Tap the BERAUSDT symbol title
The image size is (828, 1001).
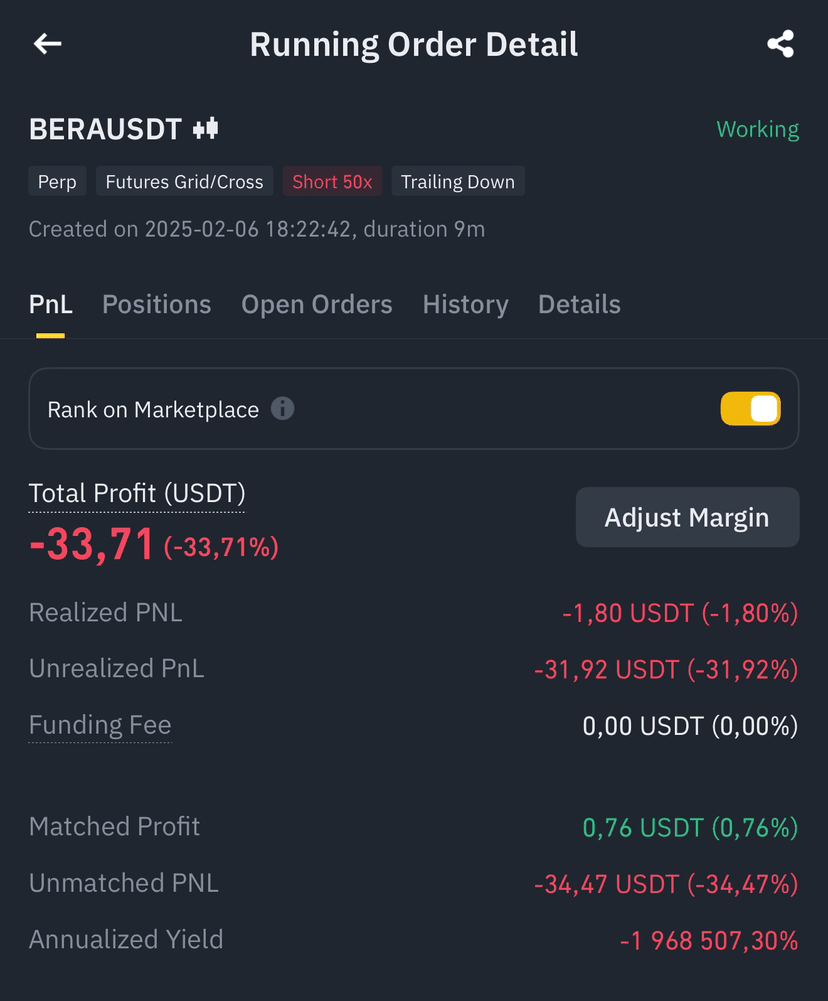click(105, 130)
